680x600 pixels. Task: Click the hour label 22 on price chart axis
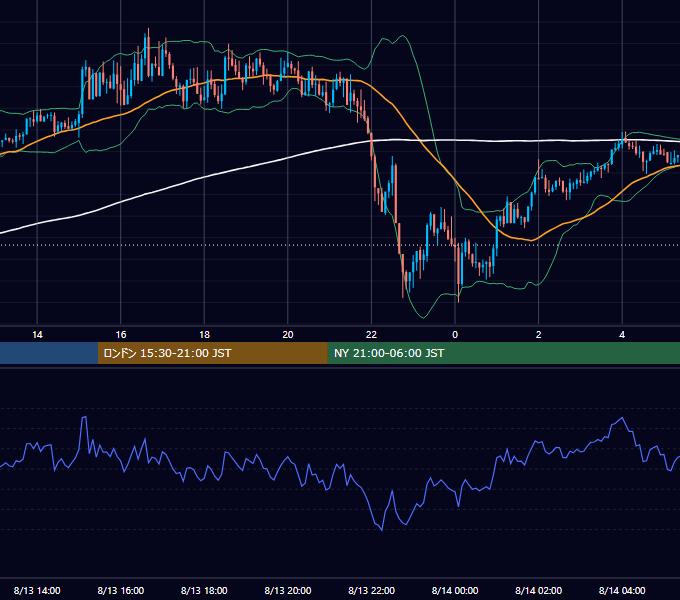tap(372, 335)
